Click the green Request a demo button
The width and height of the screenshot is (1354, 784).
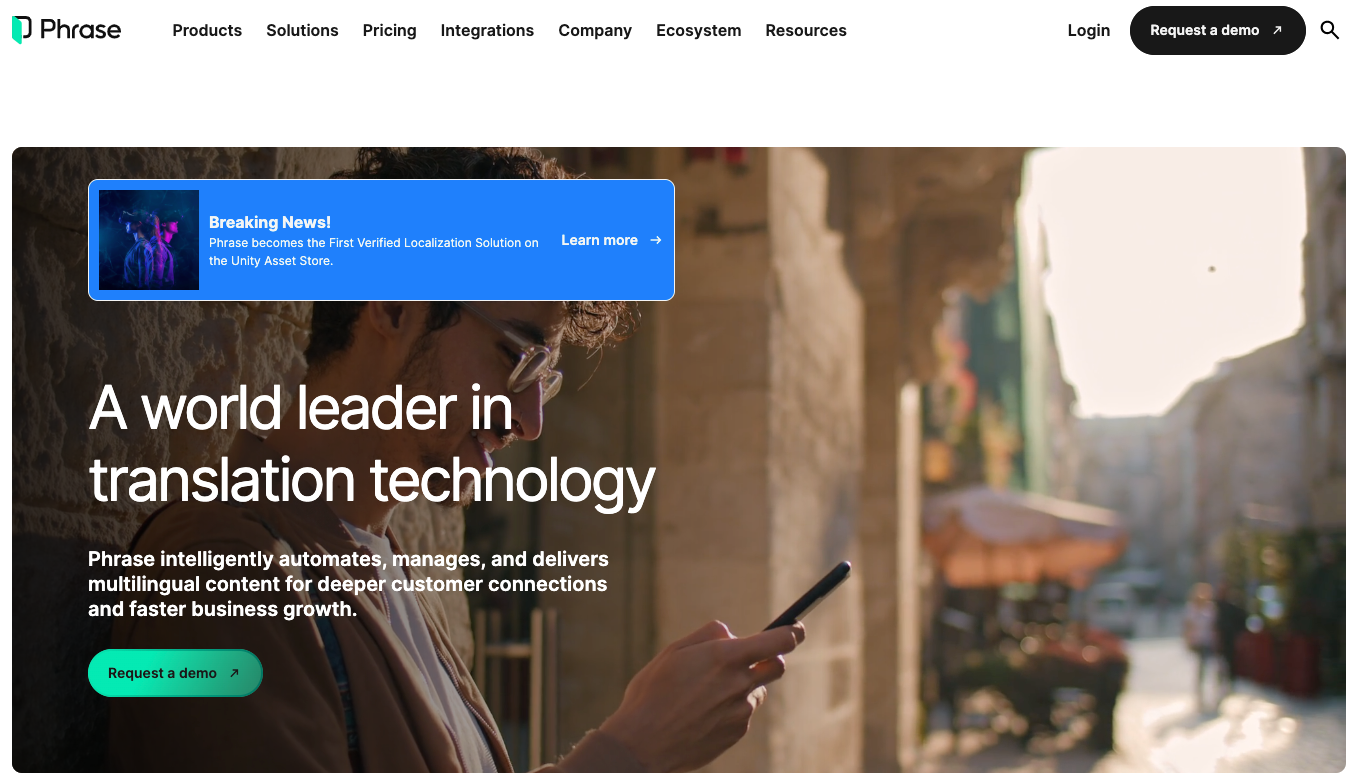[175, 673]
